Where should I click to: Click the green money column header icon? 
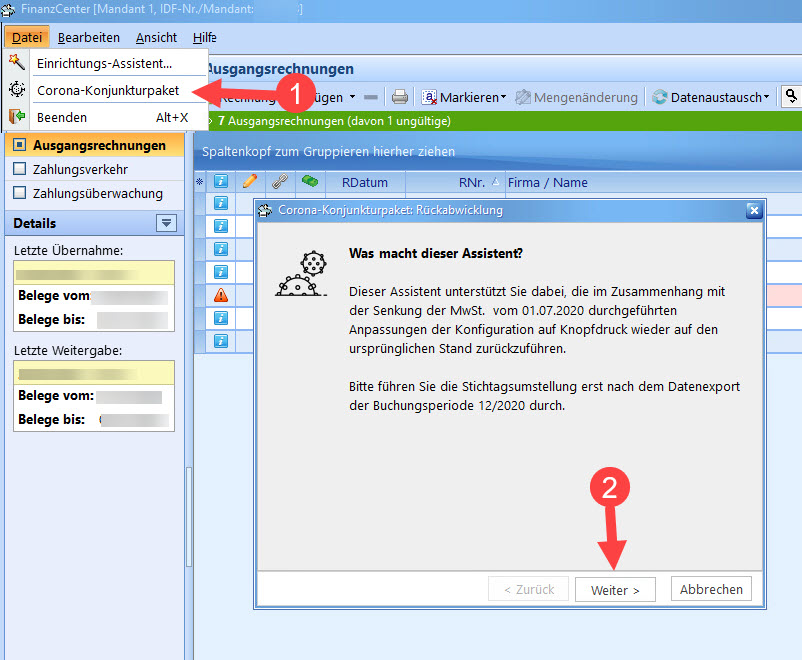point(311,182)
